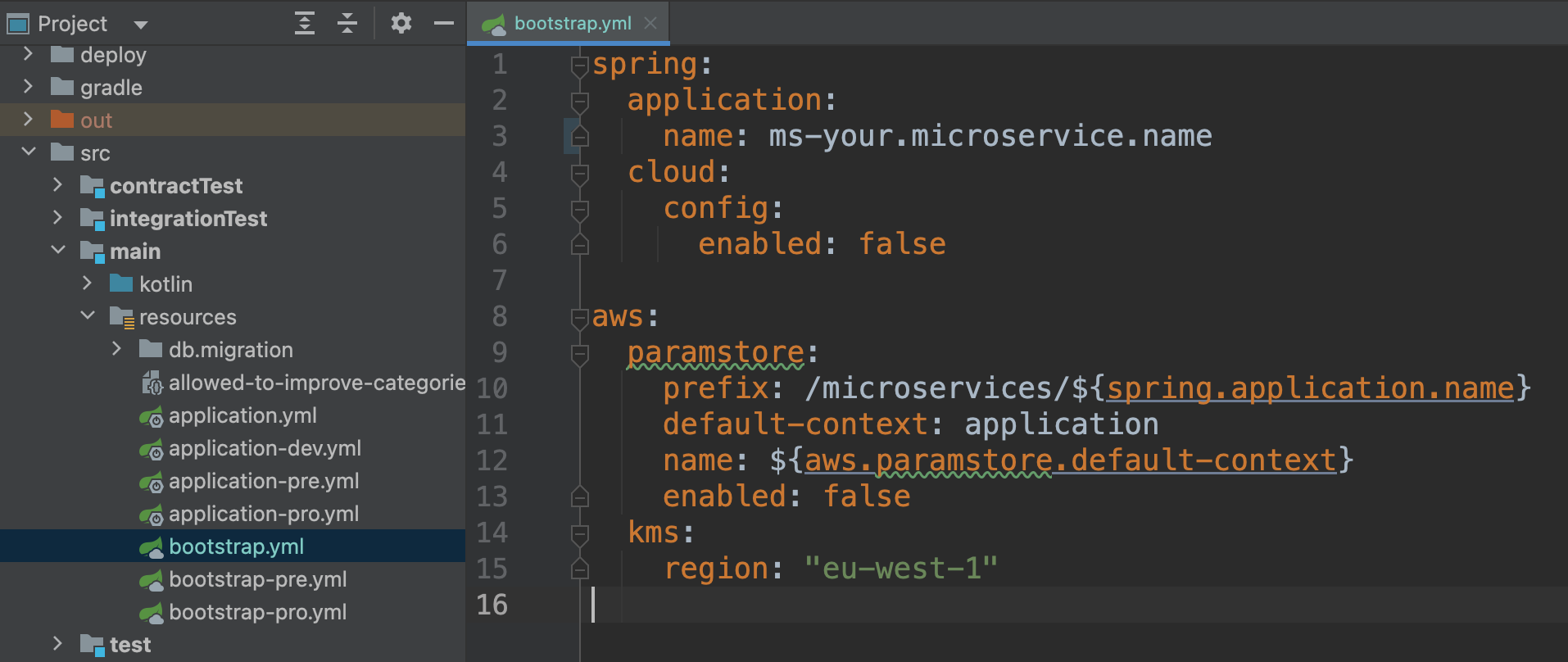This screenshot has width=1568, height=662.
Task: Click Collapse All icon in Project toolbar
Action: point(347,23)
